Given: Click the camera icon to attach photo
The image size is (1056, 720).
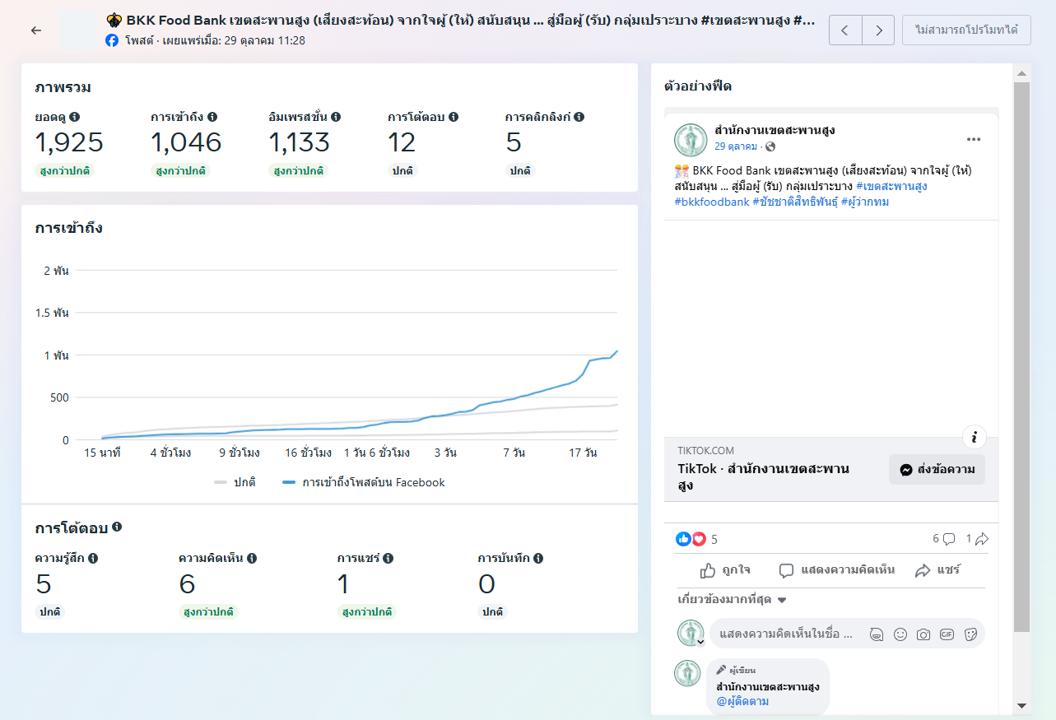Looking at the screenshot, I should point(923,634).
